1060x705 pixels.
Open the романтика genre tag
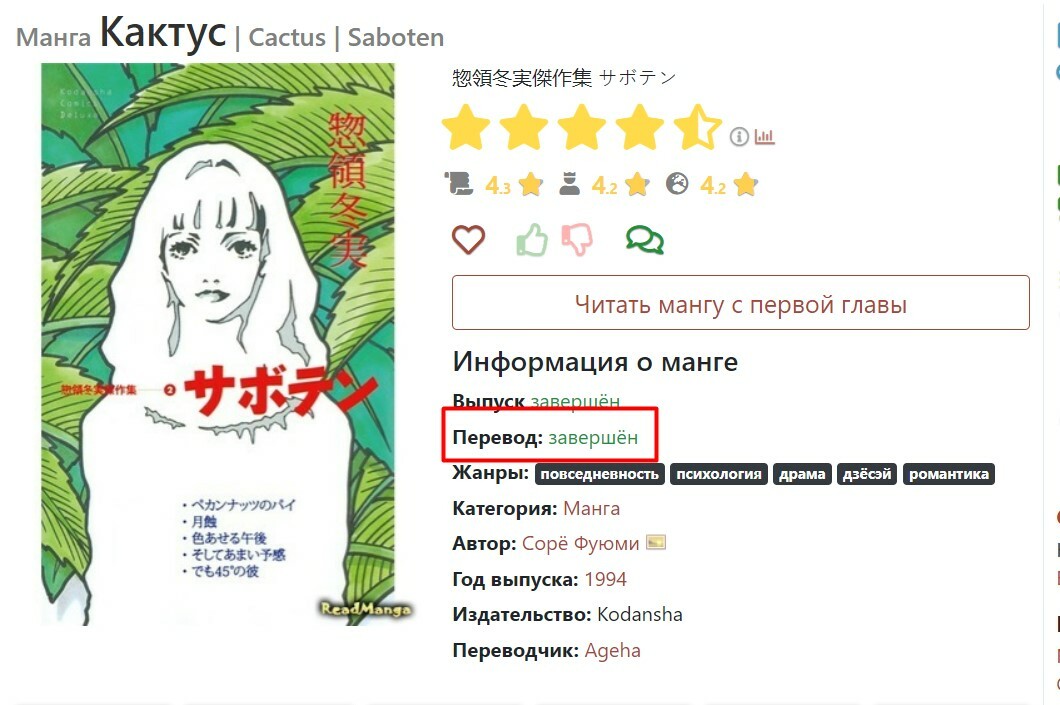[x=948, y=474]
